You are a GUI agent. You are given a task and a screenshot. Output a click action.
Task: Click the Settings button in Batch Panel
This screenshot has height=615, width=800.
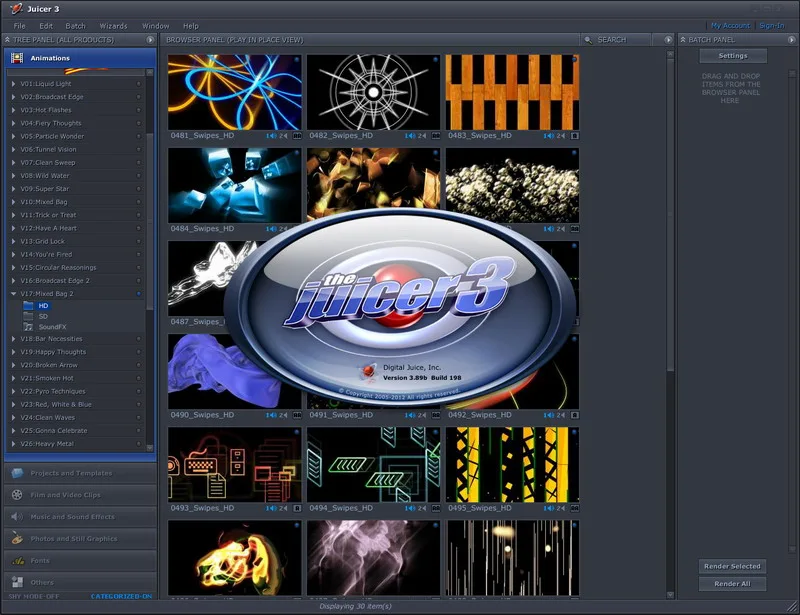tap(733, 56)
